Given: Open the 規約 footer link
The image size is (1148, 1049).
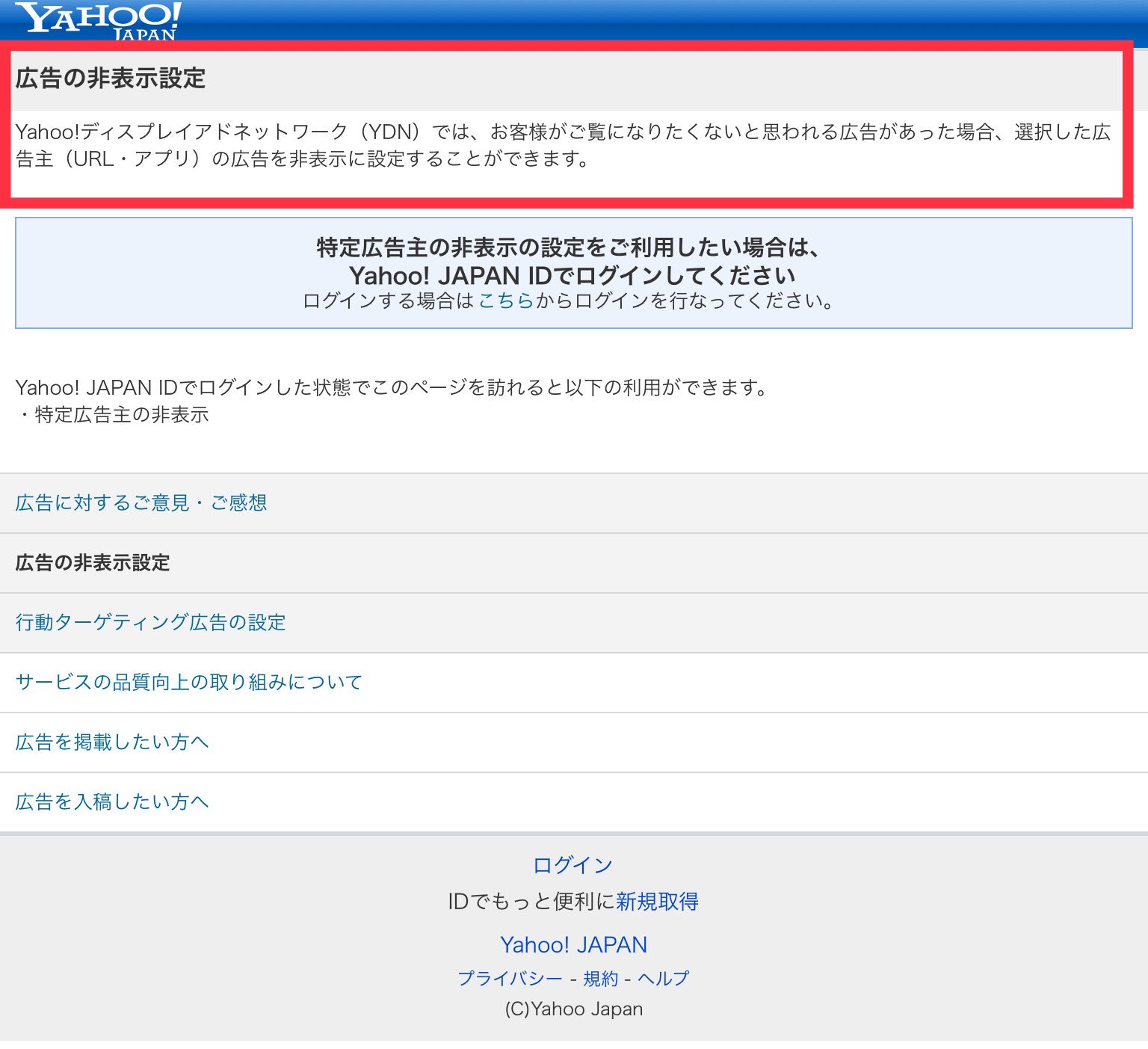Looking at the screenshot, I should (601, 978).
